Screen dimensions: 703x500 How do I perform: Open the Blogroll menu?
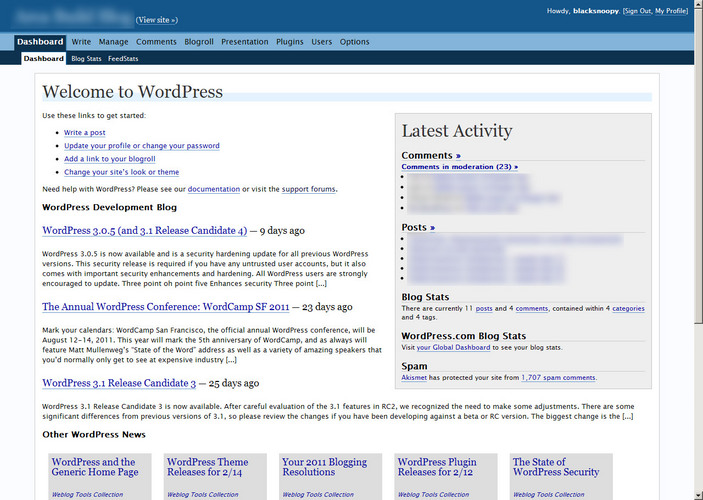(199, 42)
